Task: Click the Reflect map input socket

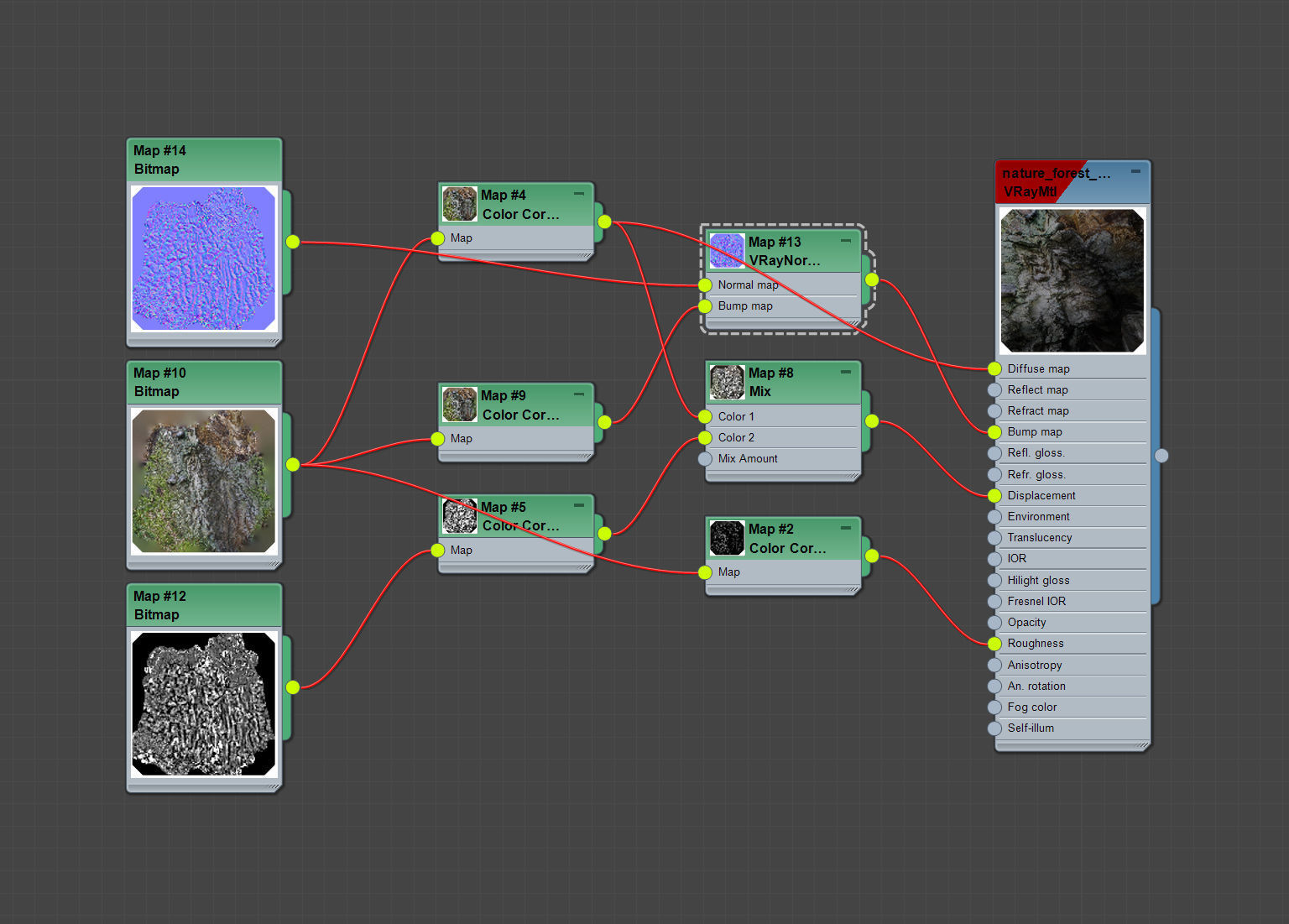Action: 994,390
